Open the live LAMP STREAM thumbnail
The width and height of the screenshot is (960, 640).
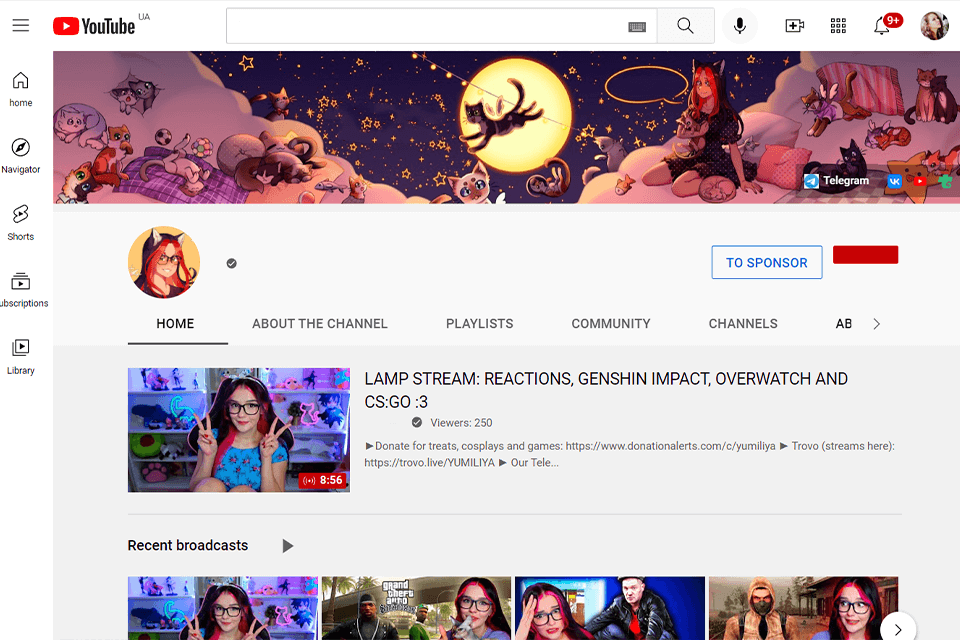(239, 430)
